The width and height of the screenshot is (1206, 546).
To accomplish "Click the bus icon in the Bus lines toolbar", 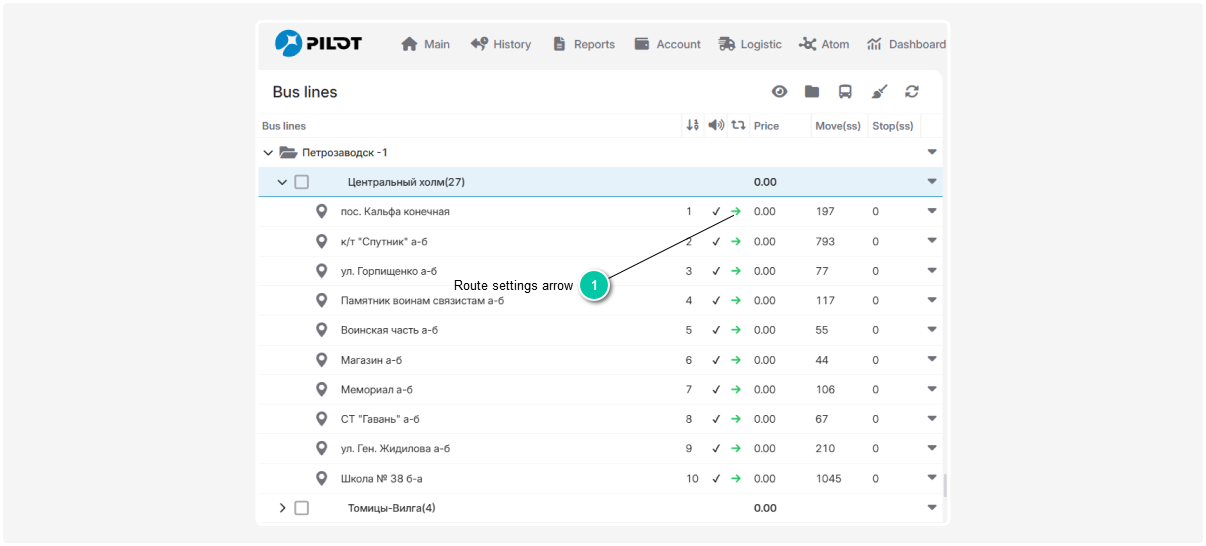I will [x=845, y=92].
